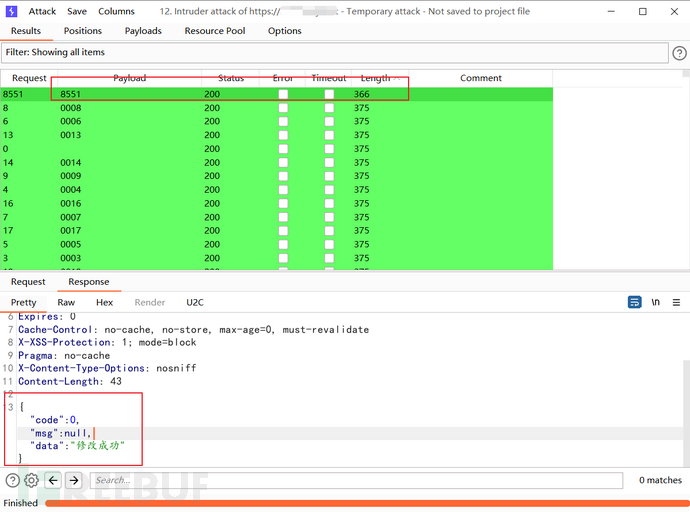The height and width of the screenshot is (512, 690).
Task: Toggle the show non-printable \n icon
Action: [656, 302]
